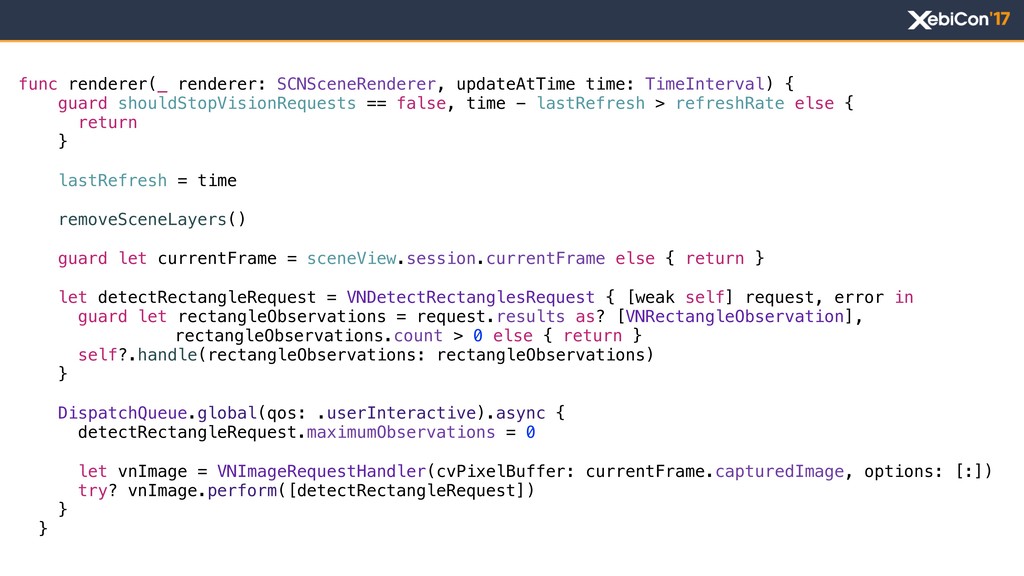Click the 'sceneView' identifier
The image size is (1024, 576).
pos(351,259)
